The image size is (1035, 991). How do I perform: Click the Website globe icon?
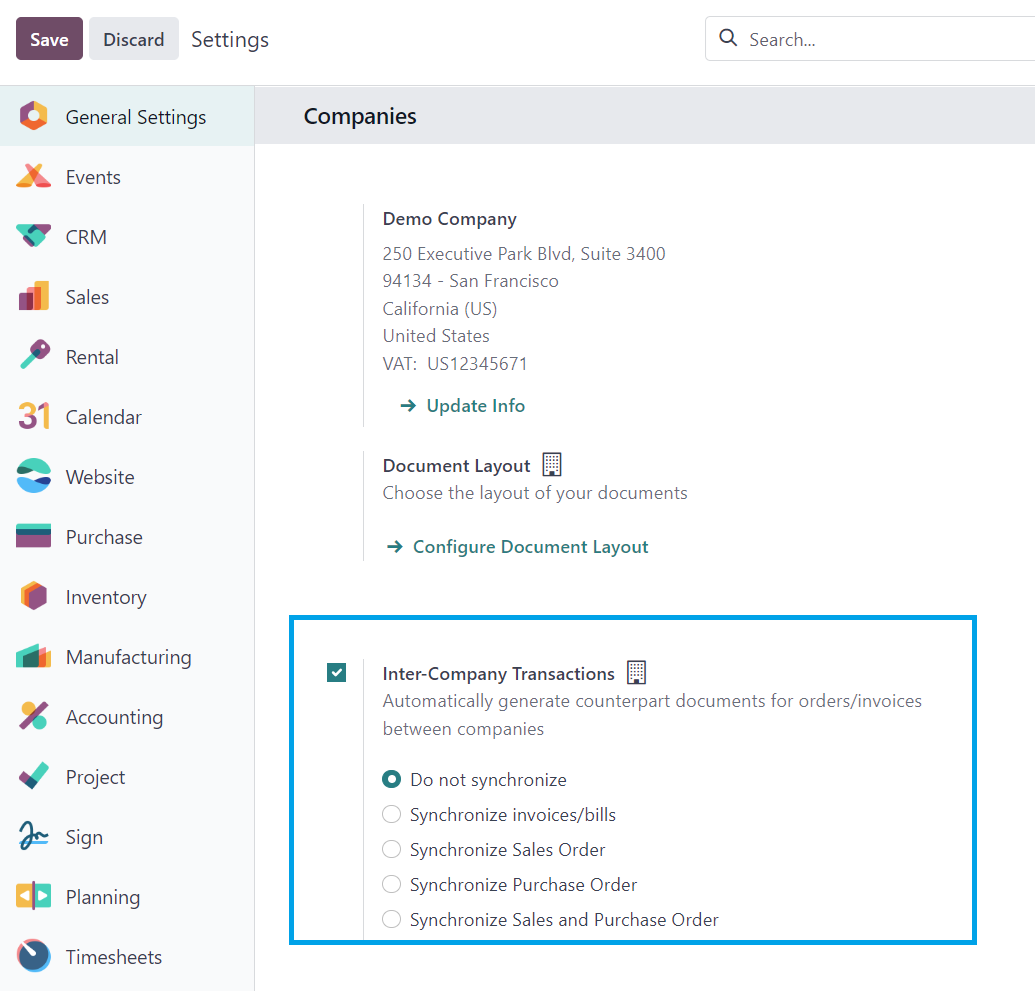coord(34,476)
